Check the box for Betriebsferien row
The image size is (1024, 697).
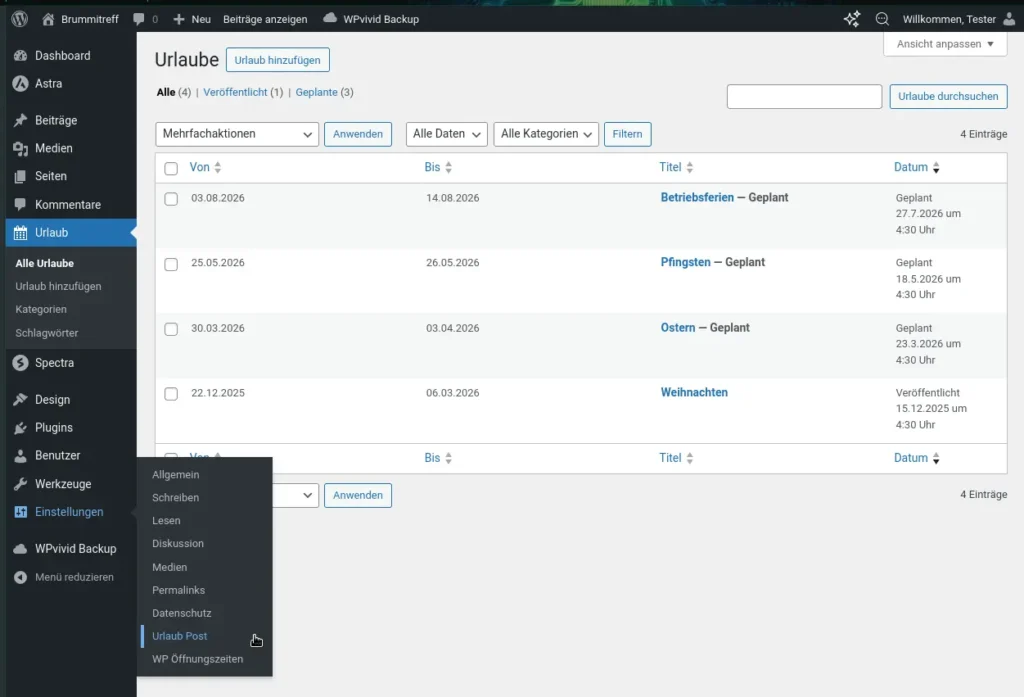[171, 199]
